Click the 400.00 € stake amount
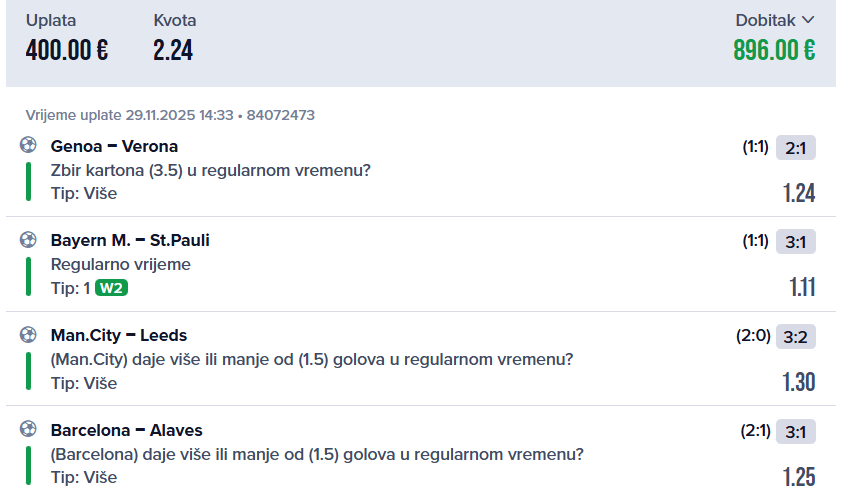 point(67,50)
